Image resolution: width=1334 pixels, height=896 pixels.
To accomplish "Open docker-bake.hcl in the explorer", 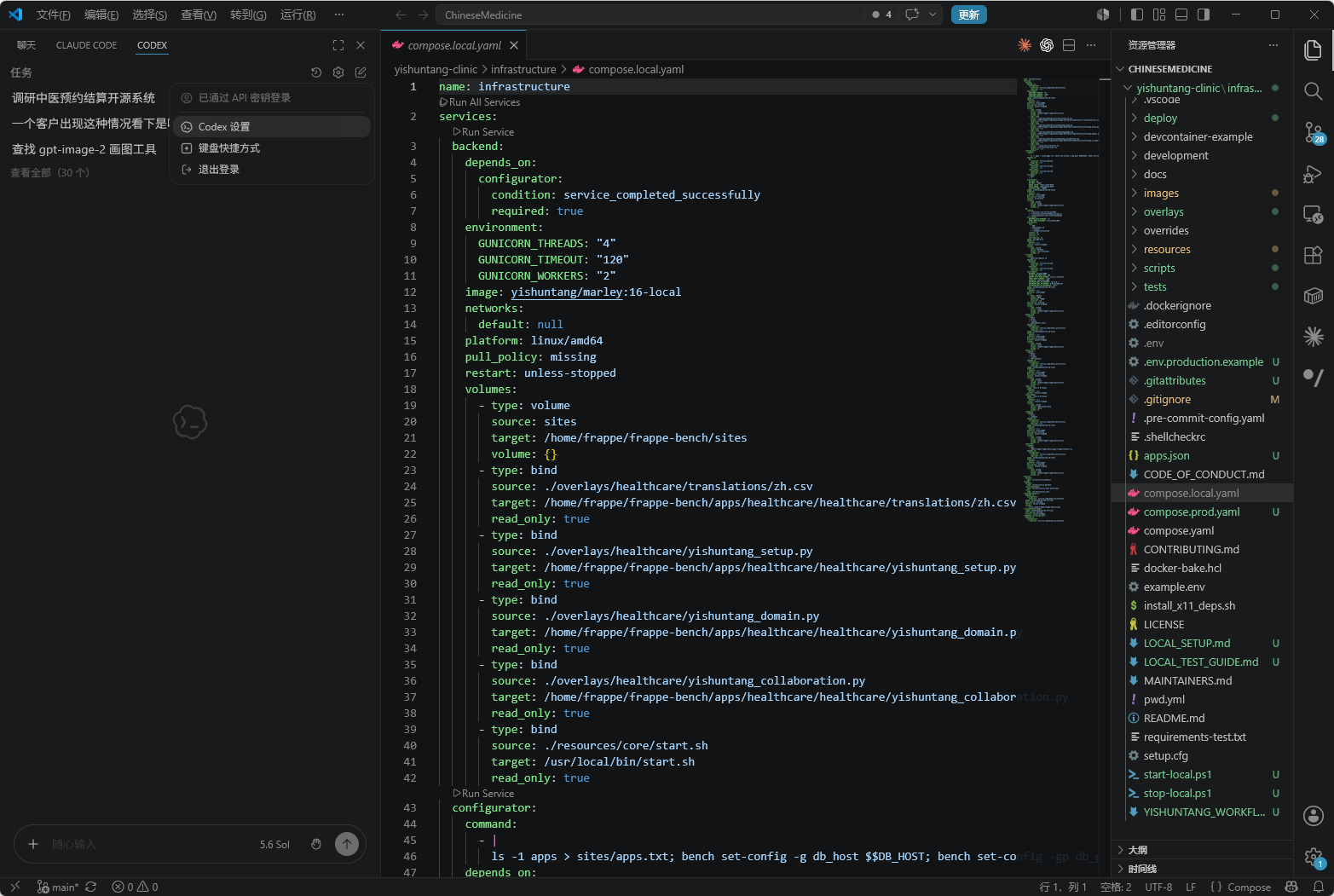I will [1202, 568].
